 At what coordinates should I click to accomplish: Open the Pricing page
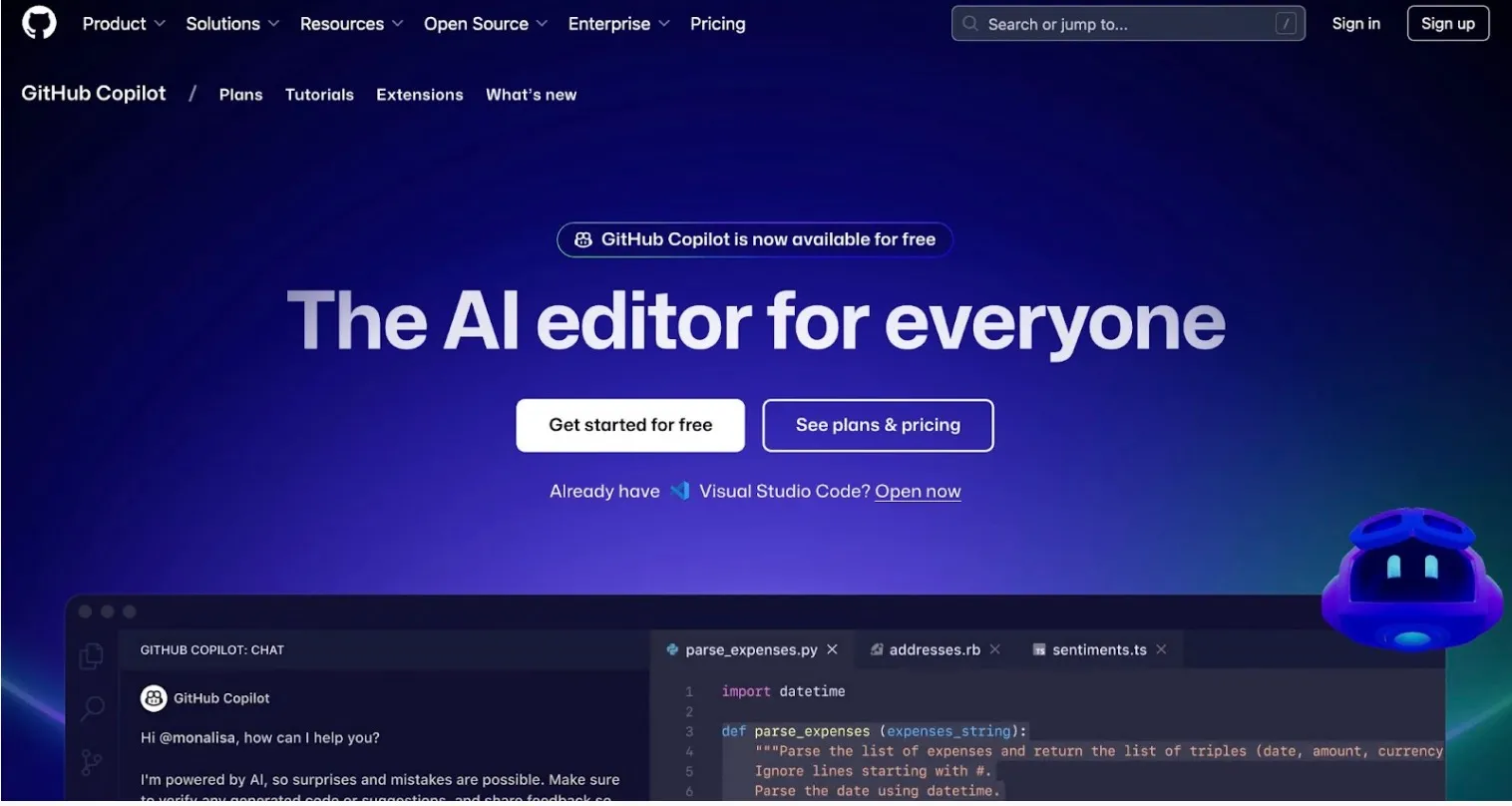coord(718,24)
